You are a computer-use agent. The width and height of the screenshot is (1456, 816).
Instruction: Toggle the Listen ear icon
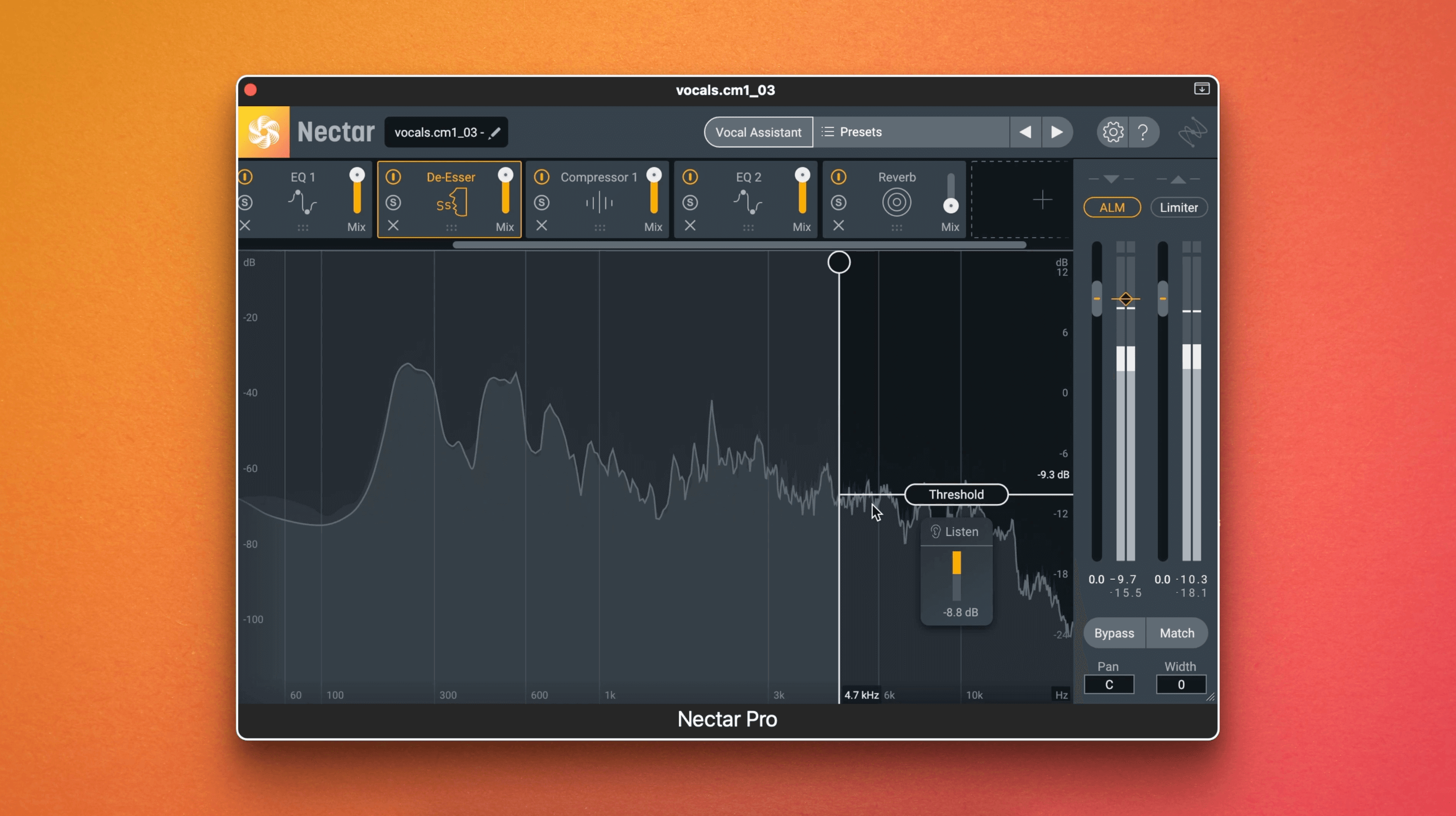[x=936, y=532]
